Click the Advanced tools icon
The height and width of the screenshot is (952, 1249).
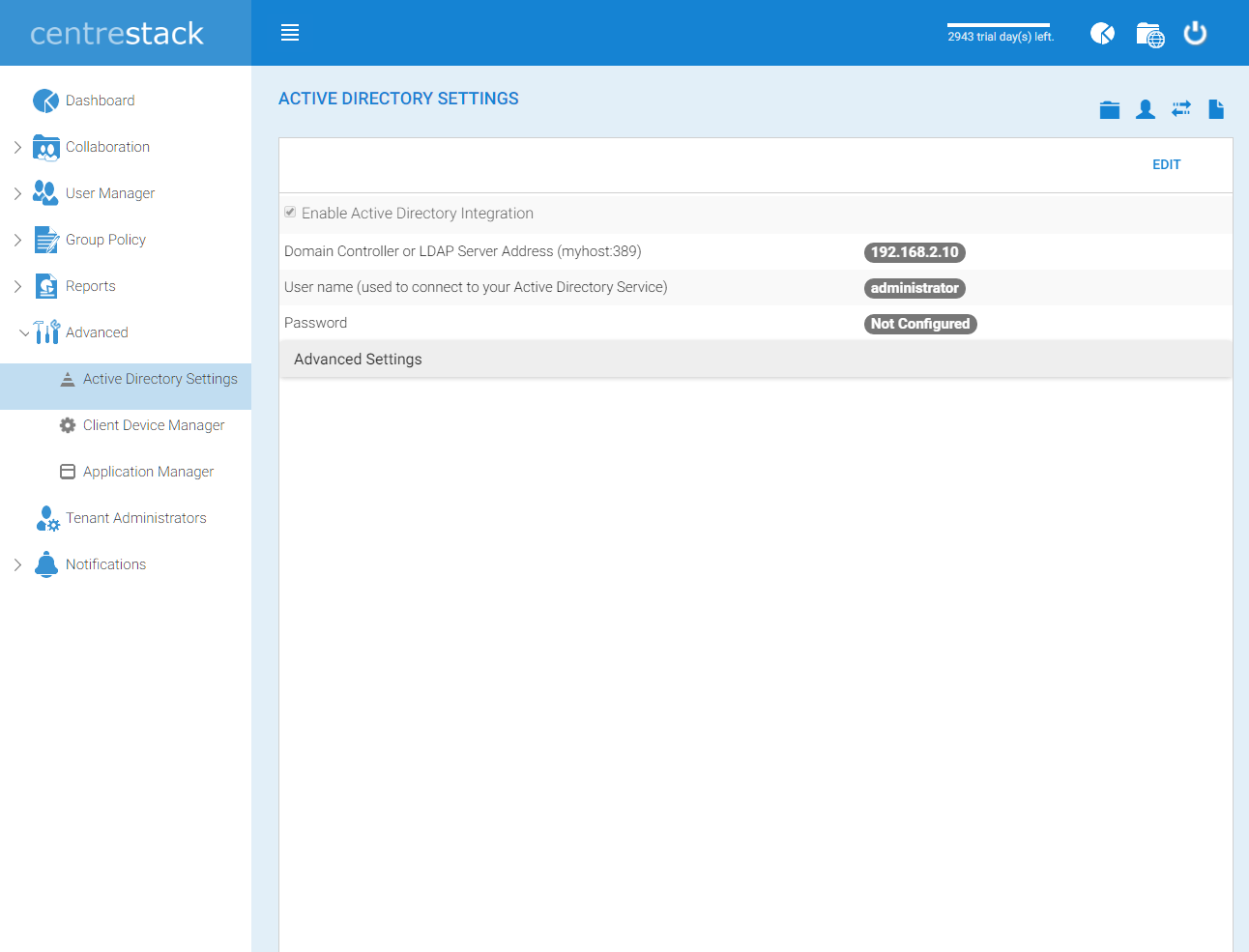click(46, 332)
